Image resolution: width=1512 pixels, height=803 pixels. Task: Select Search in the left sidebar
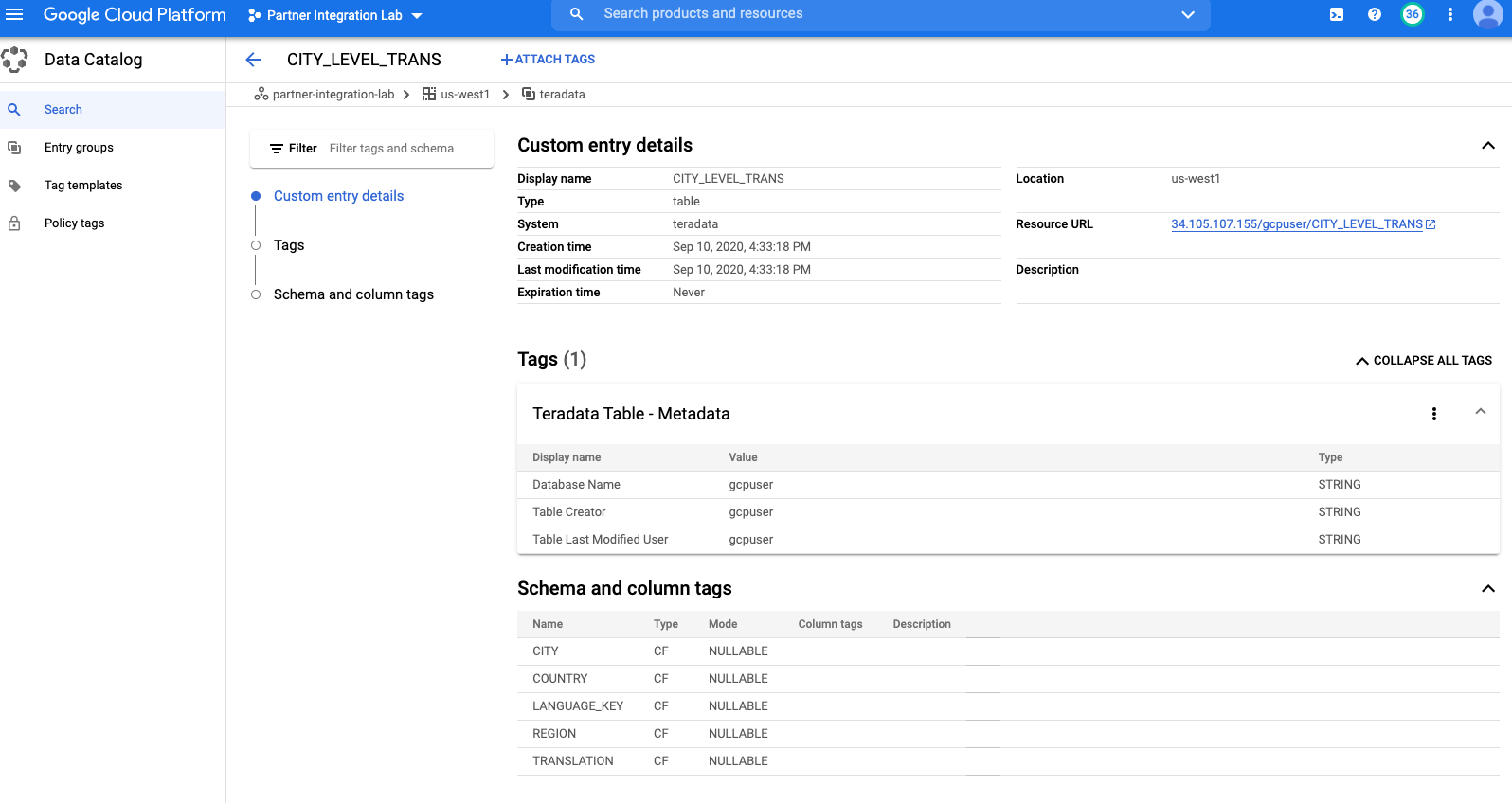tap(113, 110)
